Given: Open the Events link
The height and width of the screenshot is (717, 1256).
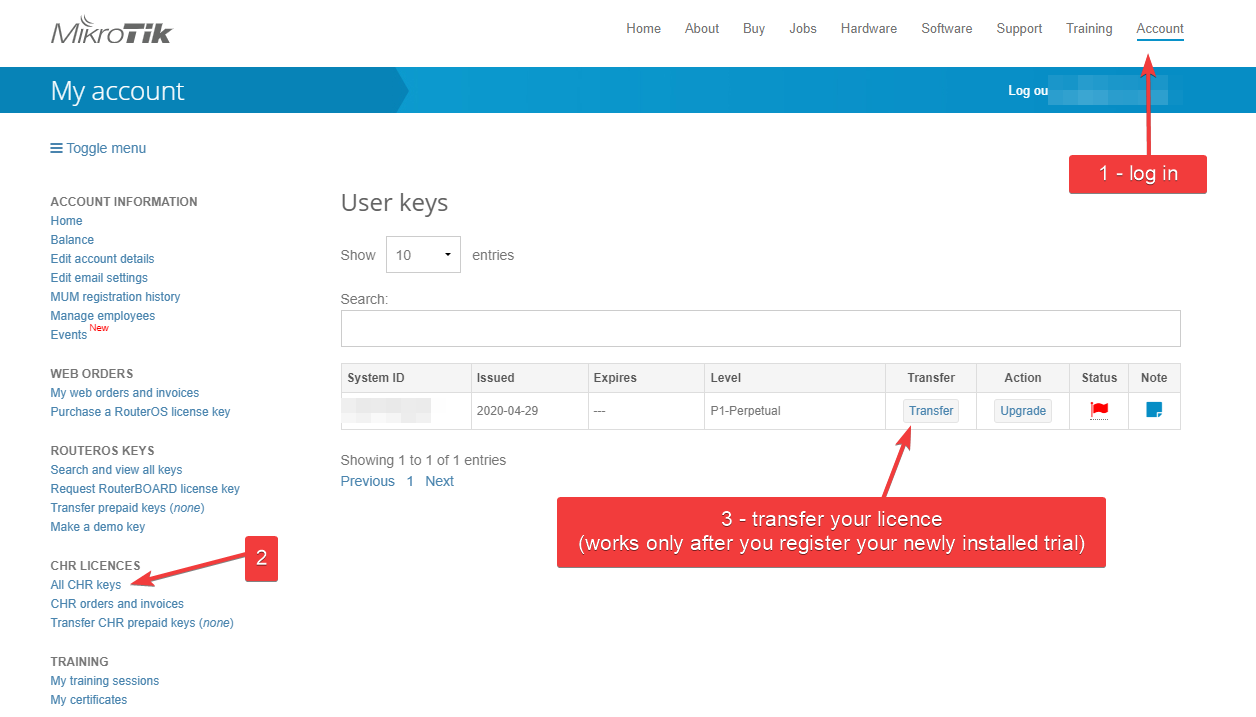Looking at the screenshot, I should 69,335.
